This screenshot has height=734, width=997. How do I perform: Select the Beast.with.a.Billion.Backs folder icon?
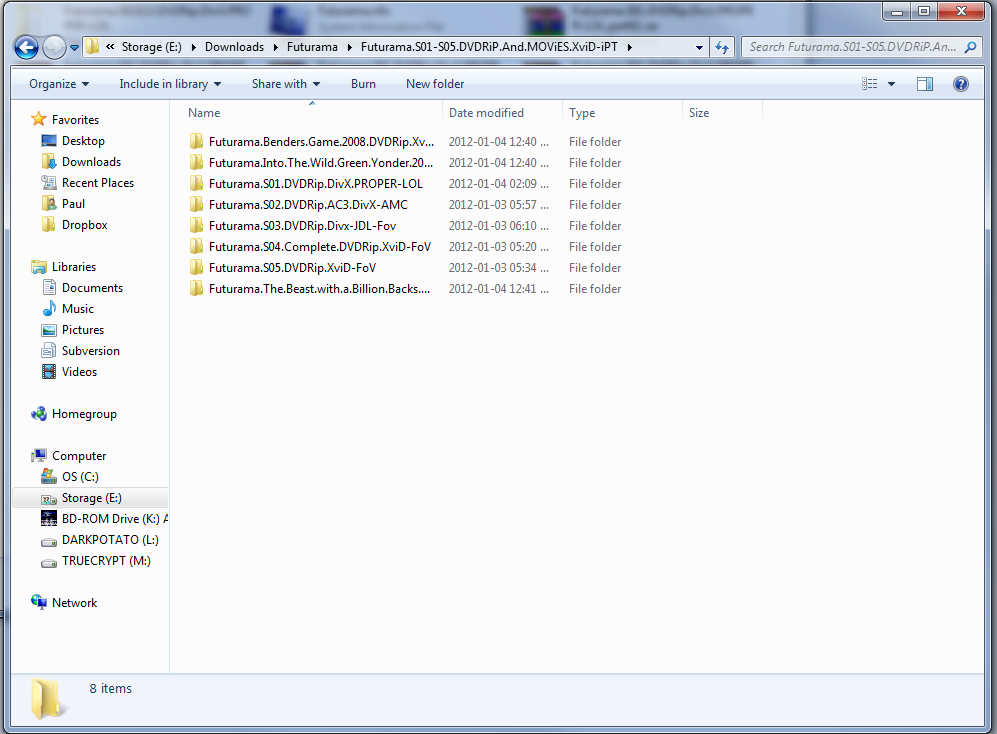(196, 288)
